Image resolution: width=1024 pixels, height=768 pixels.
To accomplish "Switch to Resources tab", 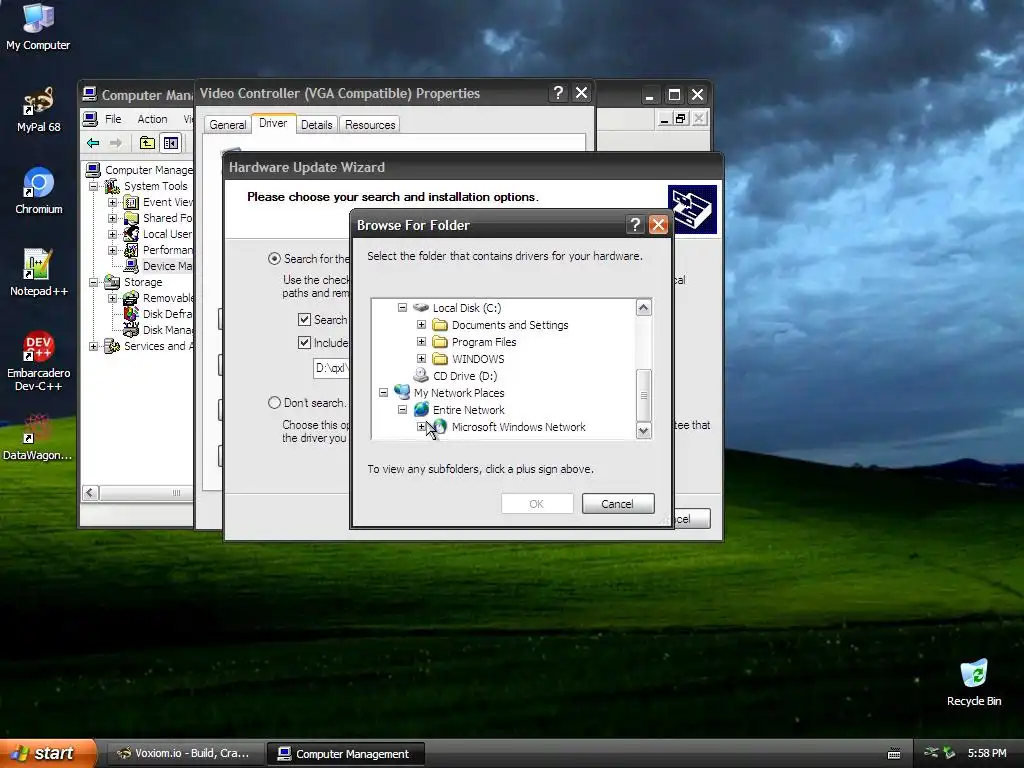I will tap(370, 124).
